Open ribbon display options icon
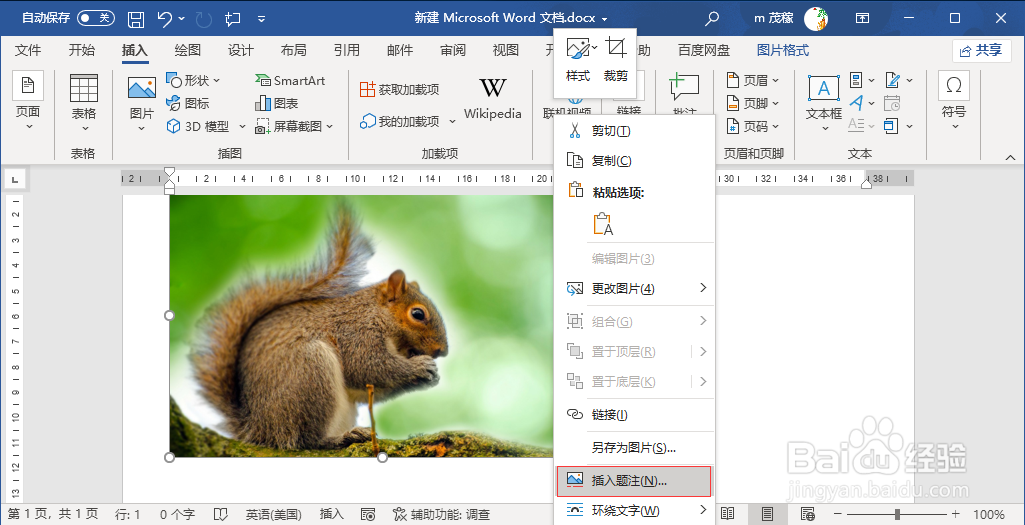This screenshot has width=1025, height=525. tap(863, 18)
